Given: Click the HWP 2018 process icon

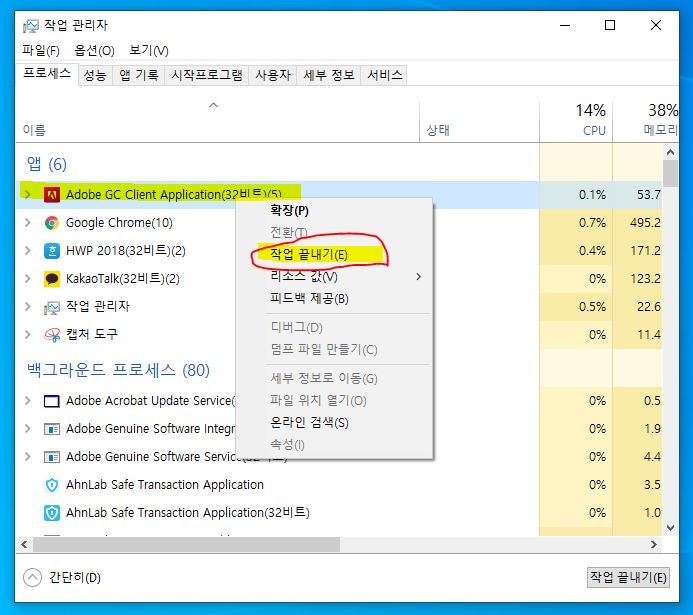Looking at the screenshot, I should click(x=52, y=251).
